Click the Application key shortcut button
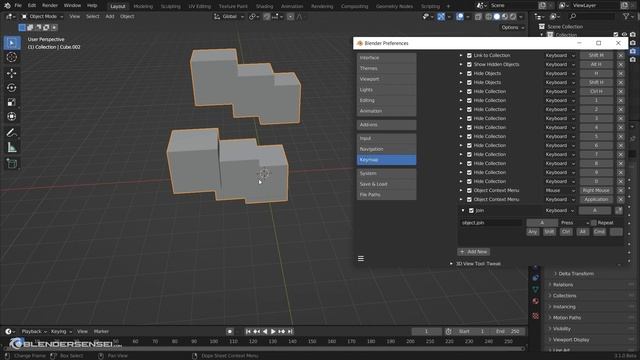Viewport: 640px width, 360px height. click(596, 200)
